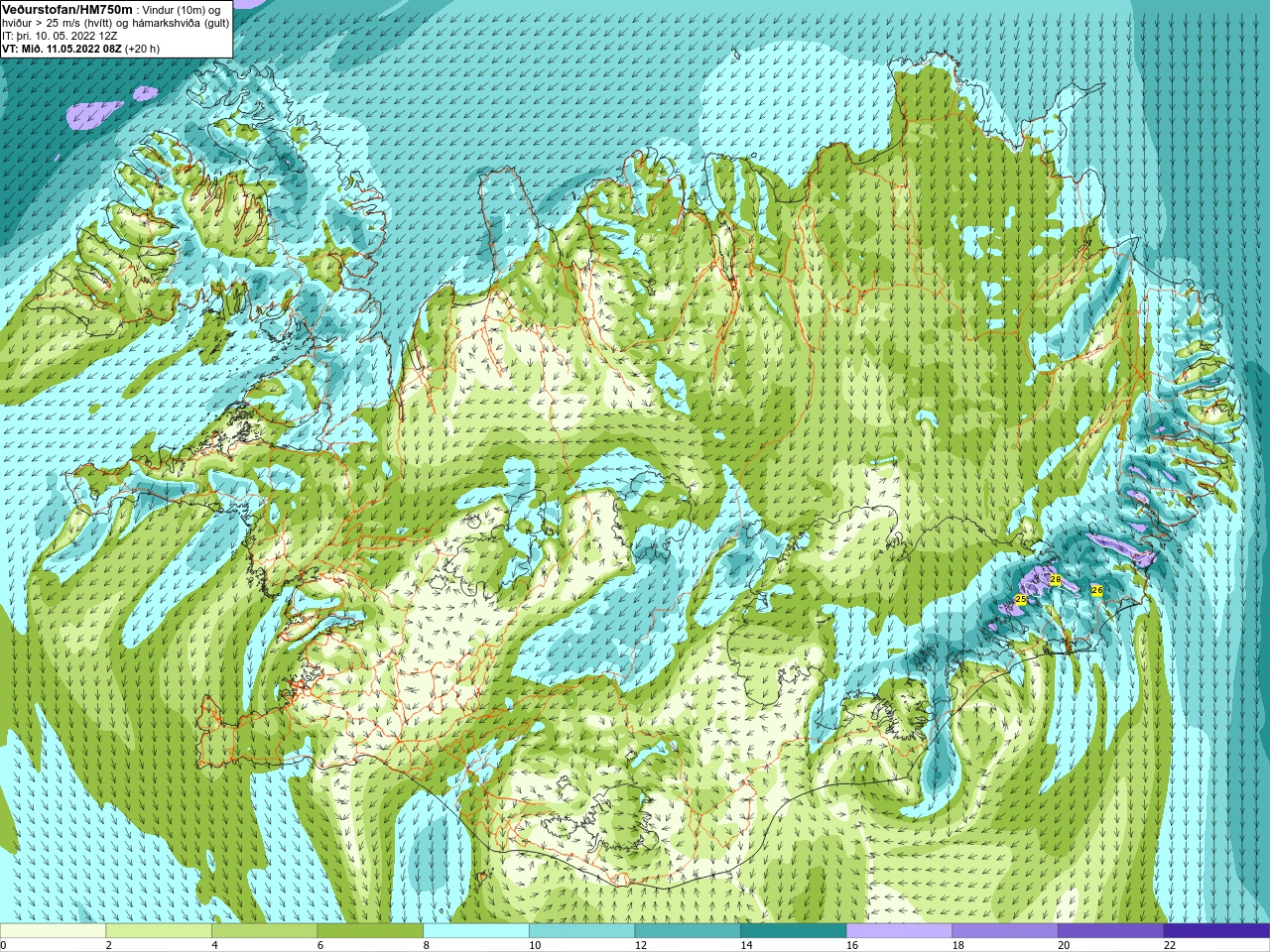1270x952 pixels.
Task: Select the dark green 6–8 m/s legend swatch
Action: click(x=370, y=931)
